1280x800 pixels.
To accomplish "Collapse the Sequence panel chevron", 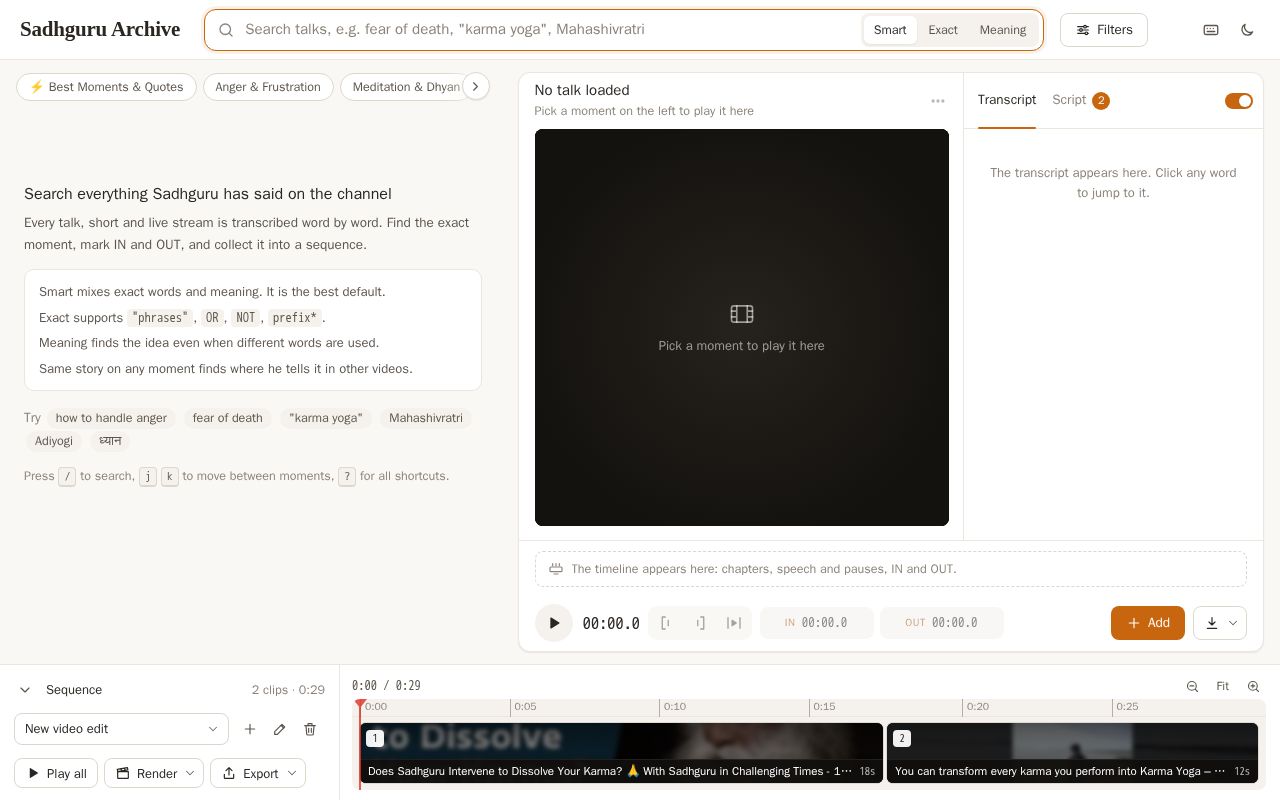I will click(26, 690).
